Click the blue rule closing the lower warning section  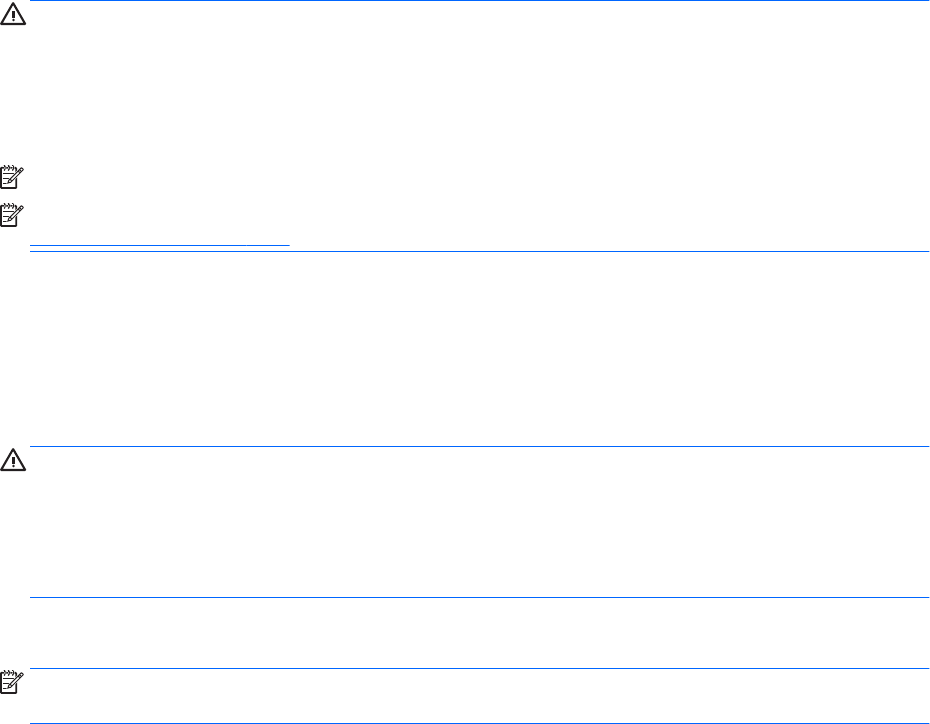(480, 598)
